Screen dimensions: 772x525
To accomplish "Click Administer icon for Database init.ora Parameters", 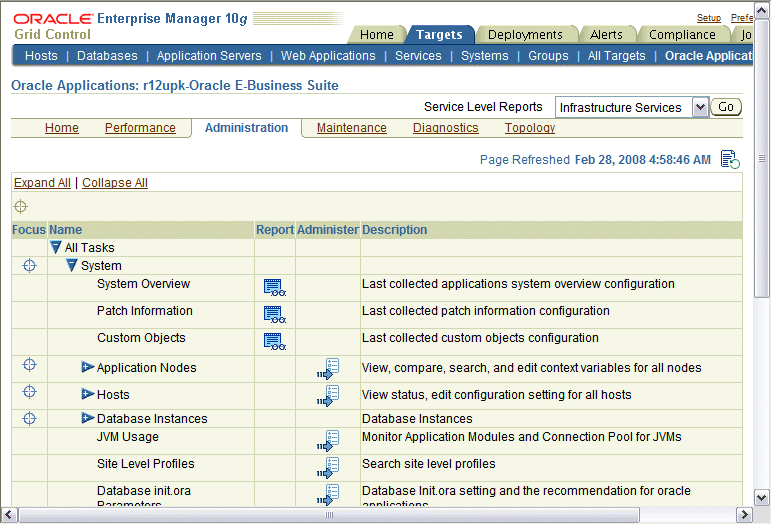I will (328, 494).
